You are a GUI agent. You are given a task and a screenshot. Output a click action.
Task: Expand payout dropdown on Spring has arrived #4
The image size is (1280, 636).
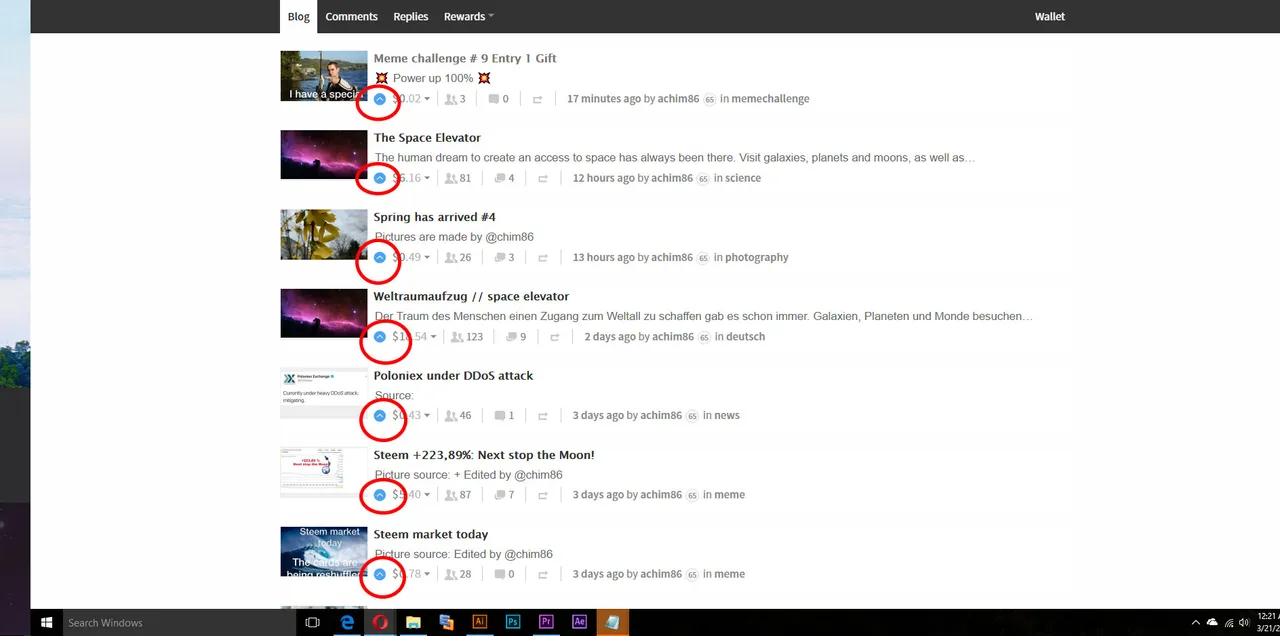click(x=427, y=258)
